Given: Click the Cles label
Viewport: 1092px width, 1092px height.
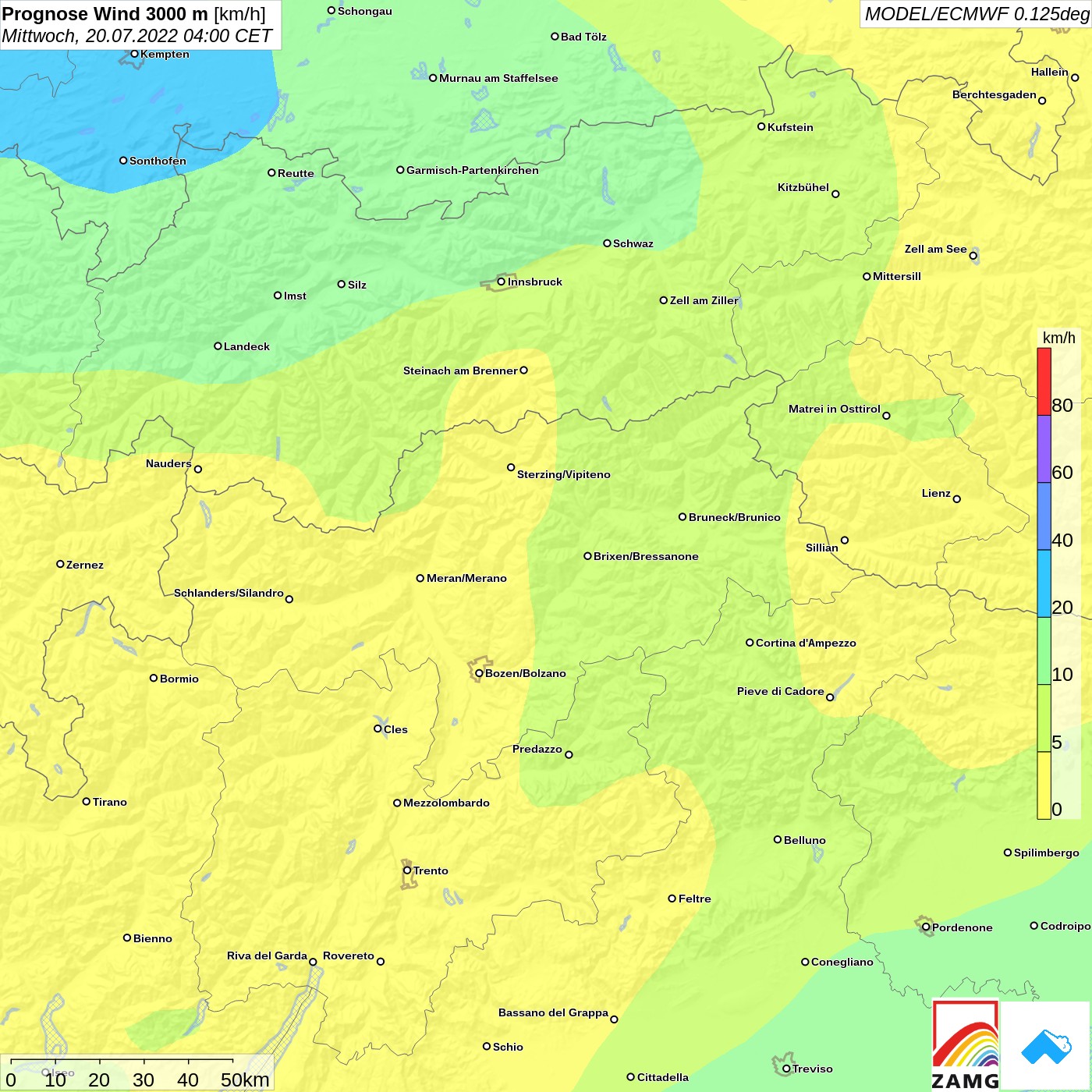Looking at the screenshot, I should pos(395,729).
